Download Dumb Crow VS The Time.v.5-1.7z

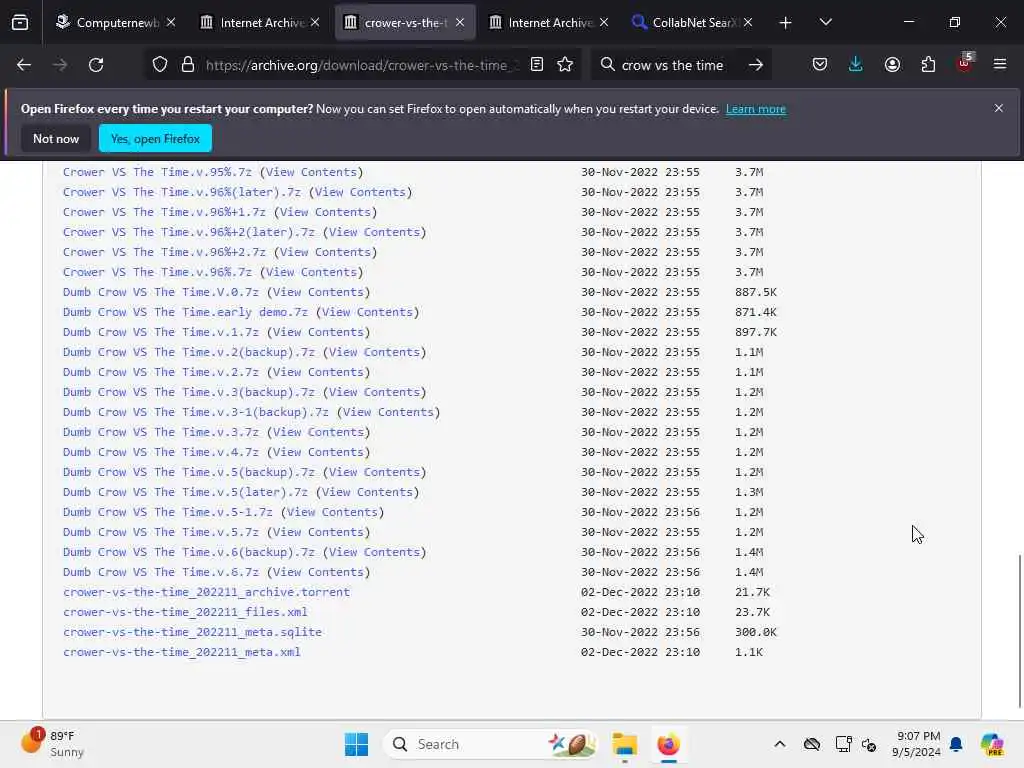(x=168, y=513)
